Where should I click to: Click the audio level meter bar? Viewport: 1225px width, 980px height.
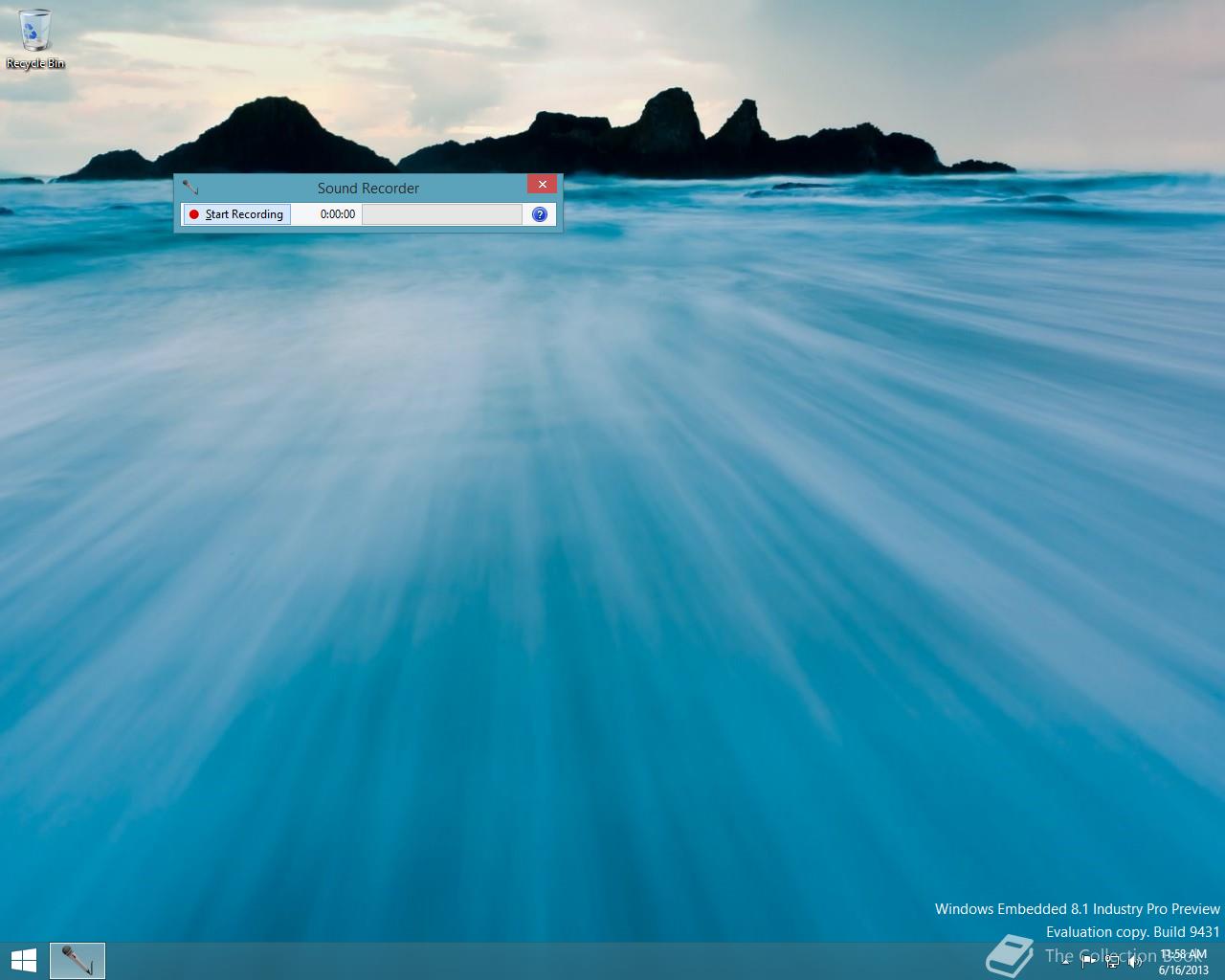442,214
